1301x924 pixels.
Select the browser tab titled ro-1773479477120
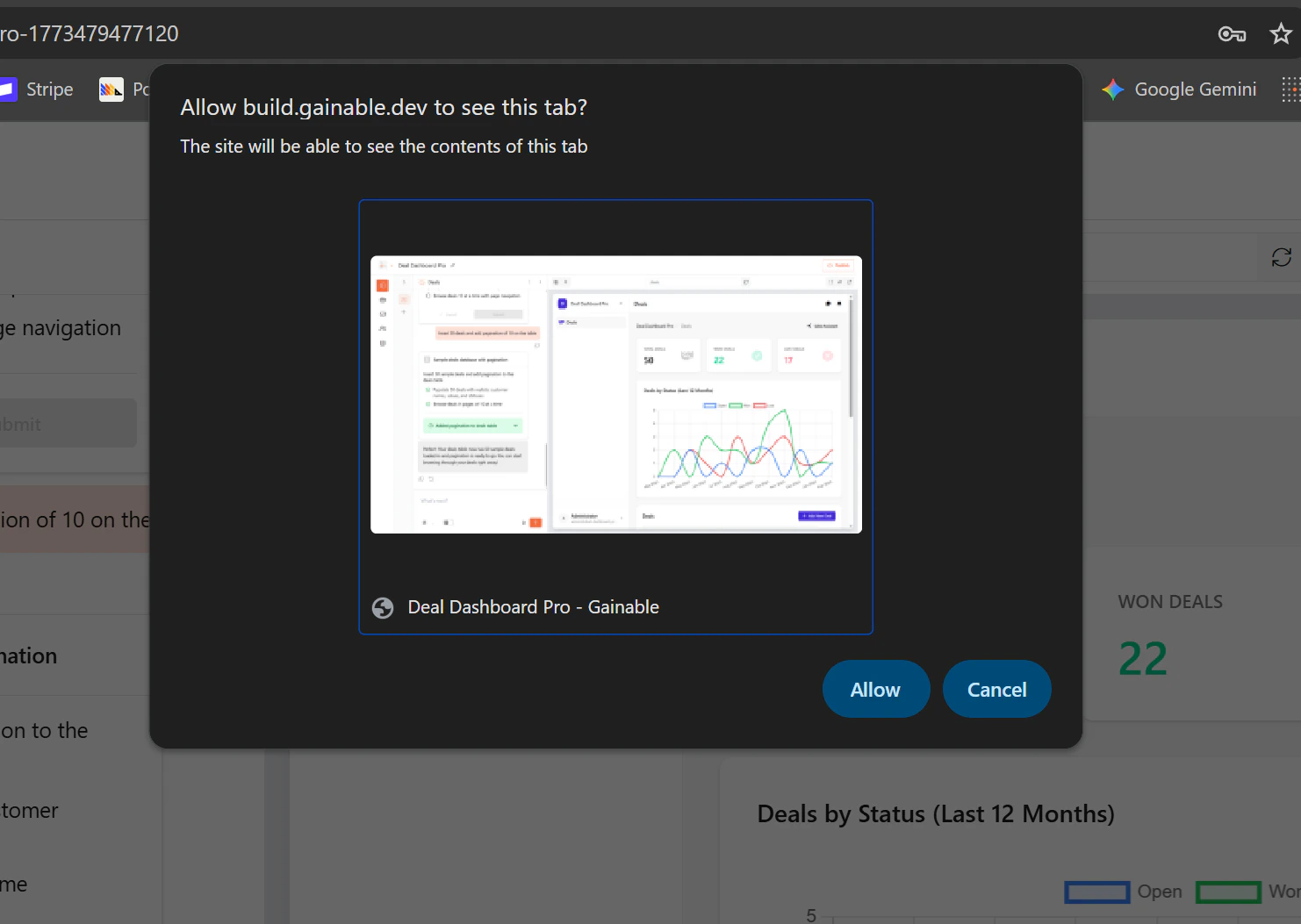90,32
